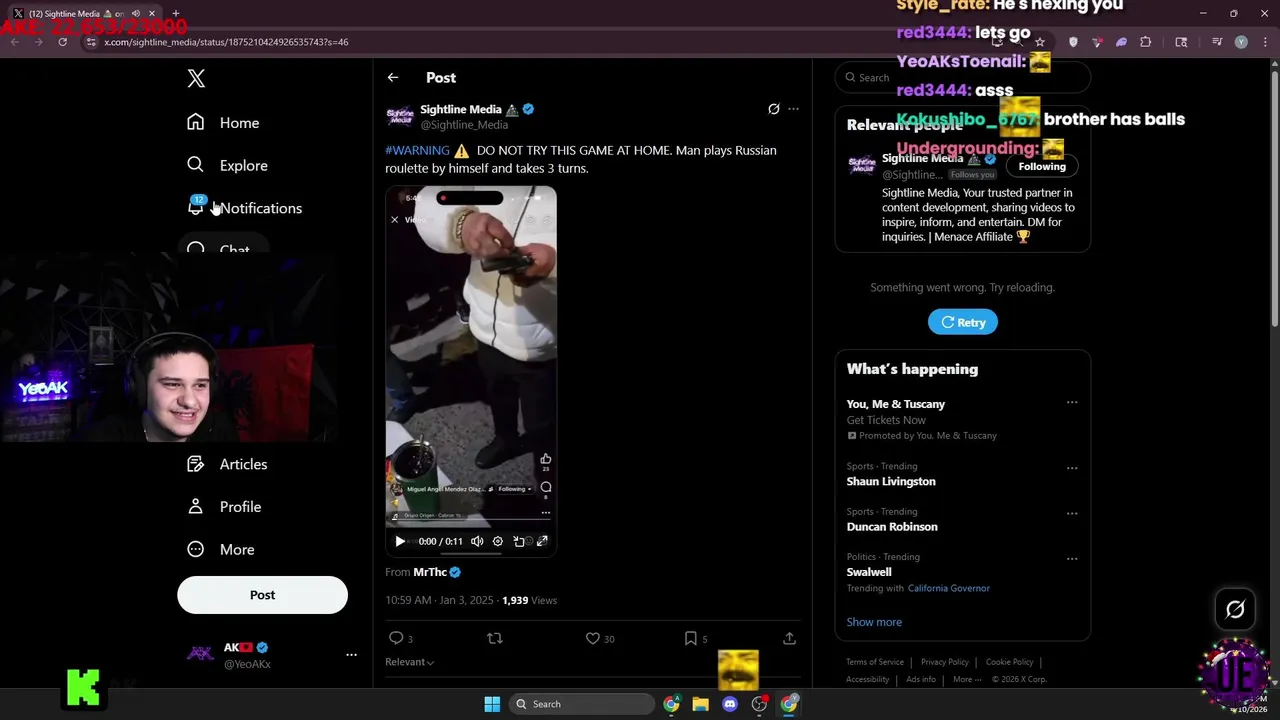The height and width of the screenshot is (720, 1280).
Task: Open the More sidebar menu
Action: point(221,549)
